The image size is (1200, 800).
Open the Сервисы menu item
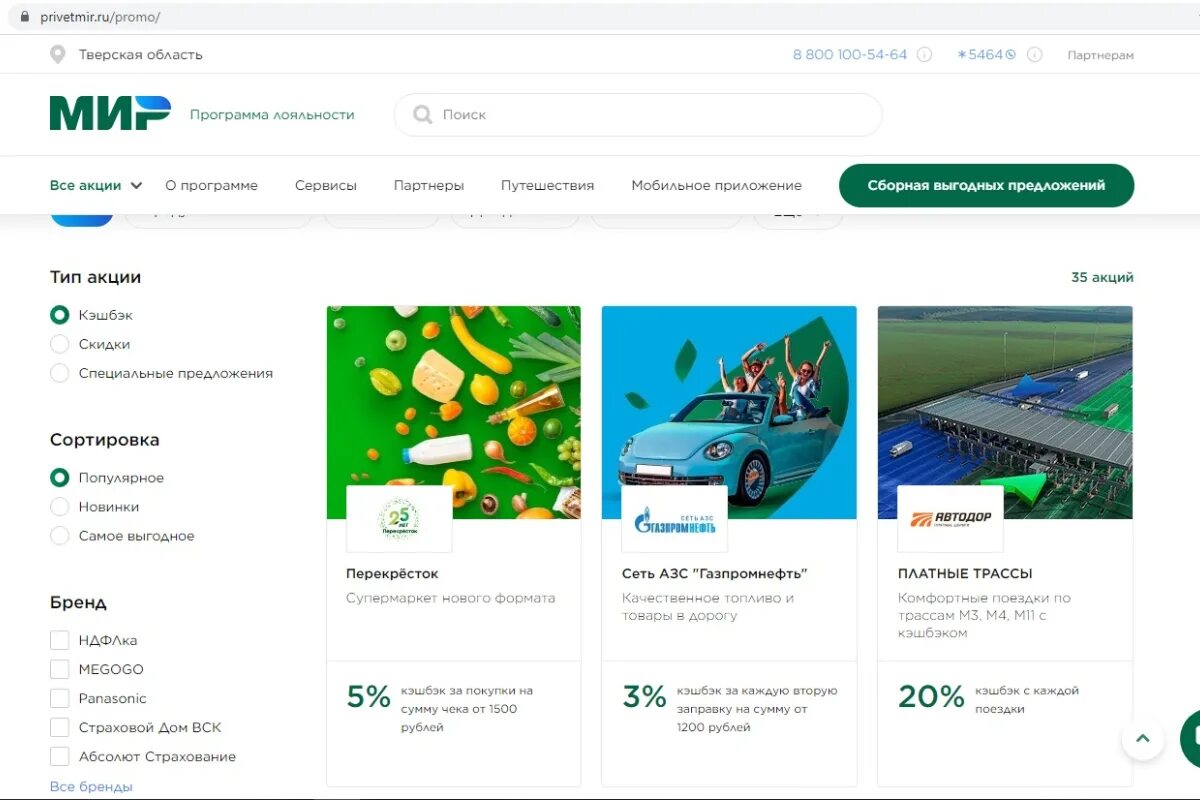point(326,185)
